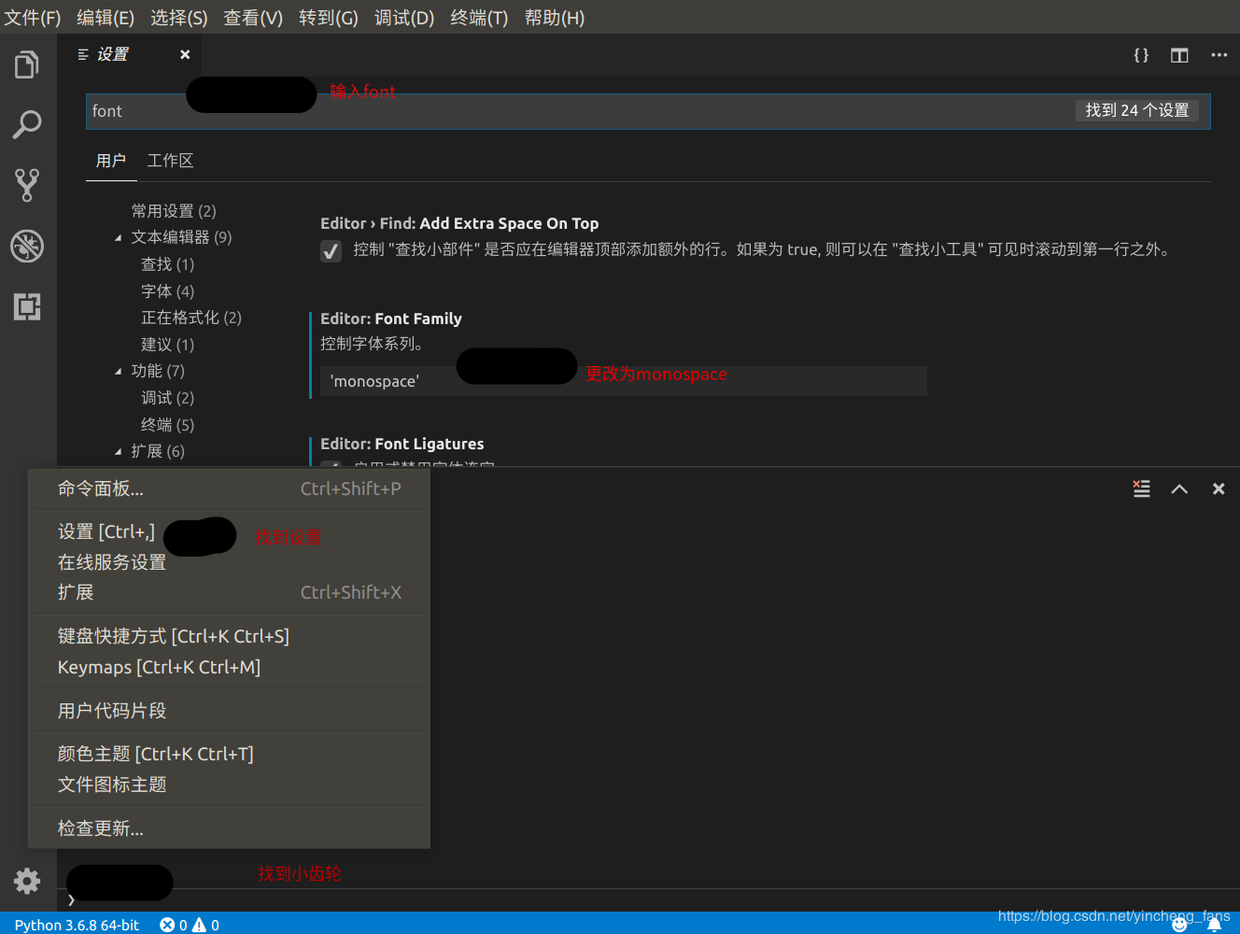Select 查找 (1) in settings tree
The image size is (1240, 934).
167,264
